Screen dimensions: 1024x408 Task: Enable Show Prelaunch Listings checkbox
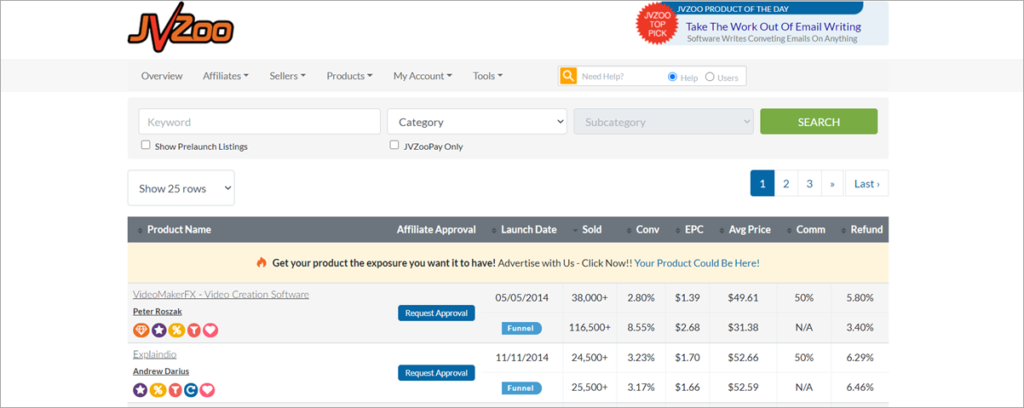pyautogui.click(x=146, y=146)
